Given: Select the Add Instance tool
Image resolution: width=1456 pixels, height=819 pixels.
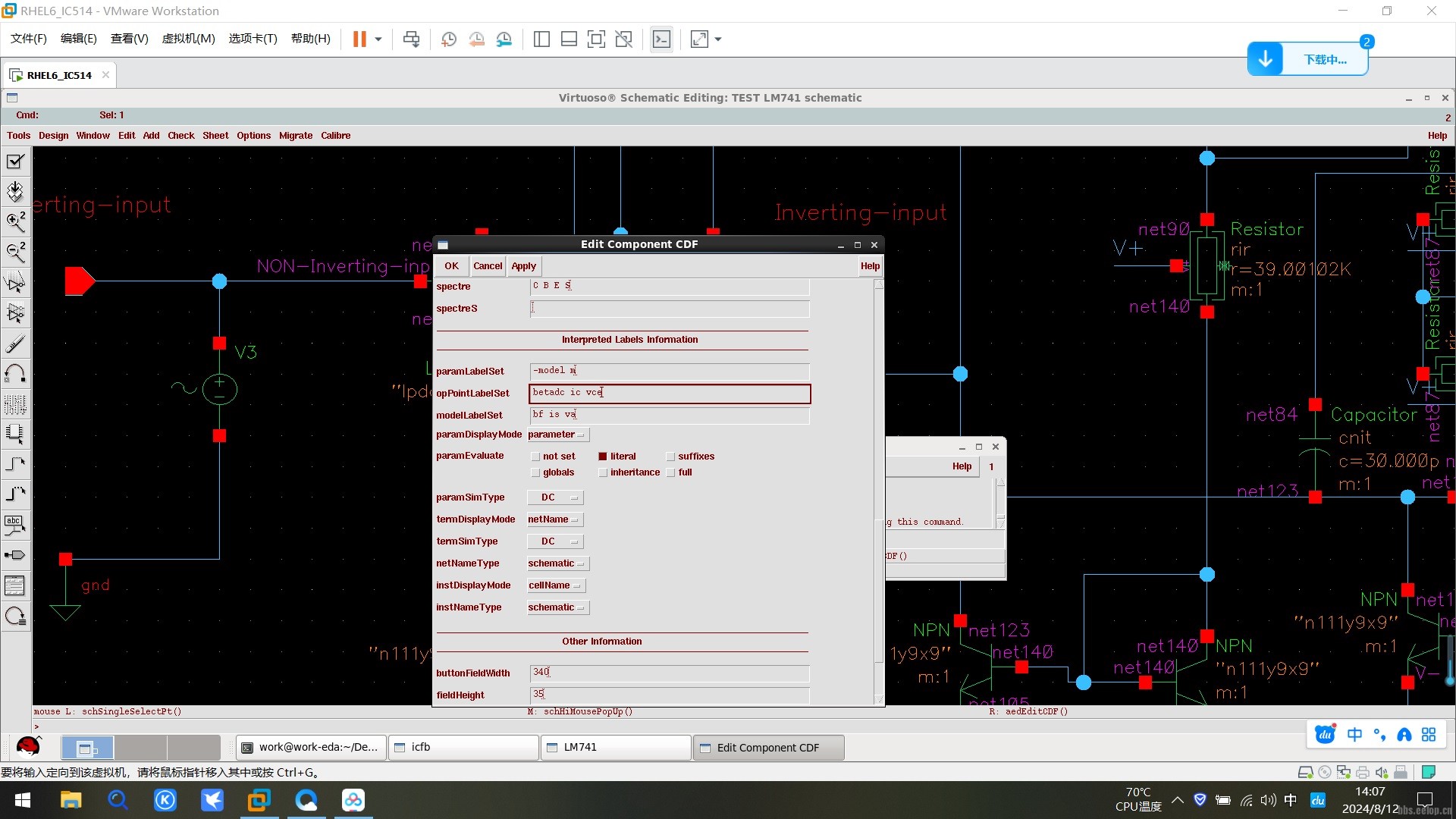Looking at the screenshot, I should tap(15, 434).
